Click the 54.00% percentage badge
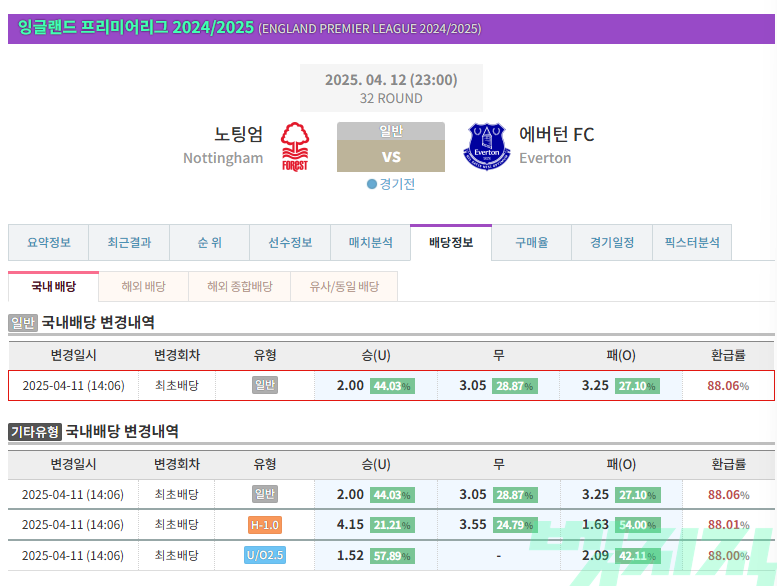This screenshot has height=586, width=777. pyautogui.click(x=637, y=525)
